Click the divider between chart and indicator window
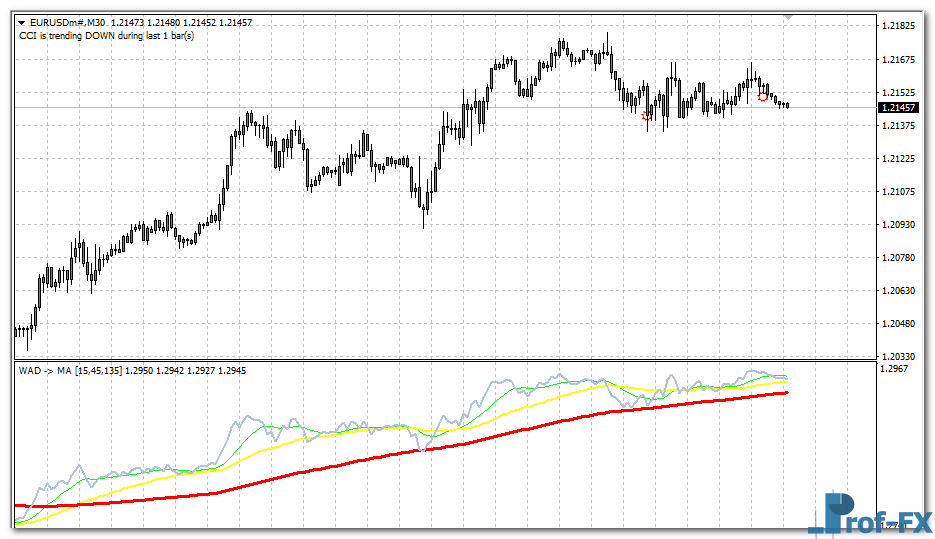 pyautogui.click(x=440, y=360)
